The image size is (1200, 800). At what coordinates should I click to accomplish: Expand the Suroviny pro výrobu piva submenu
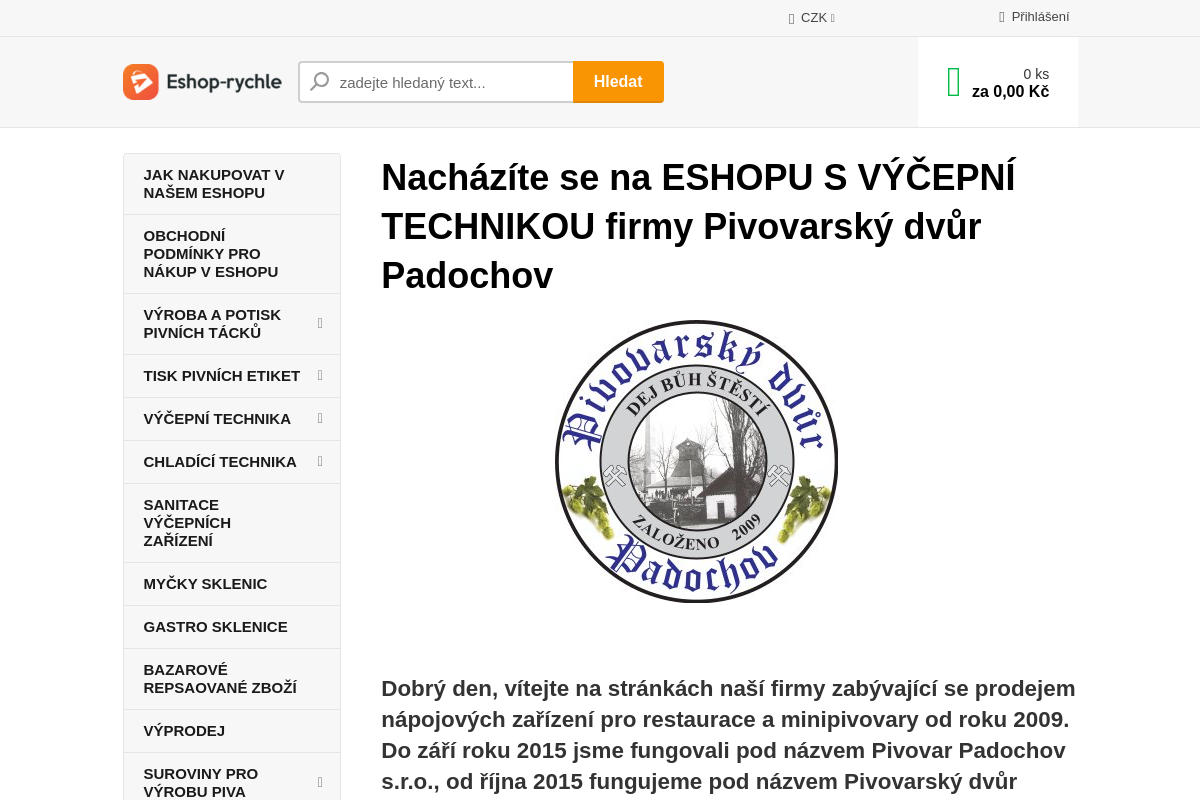[320, 781]
